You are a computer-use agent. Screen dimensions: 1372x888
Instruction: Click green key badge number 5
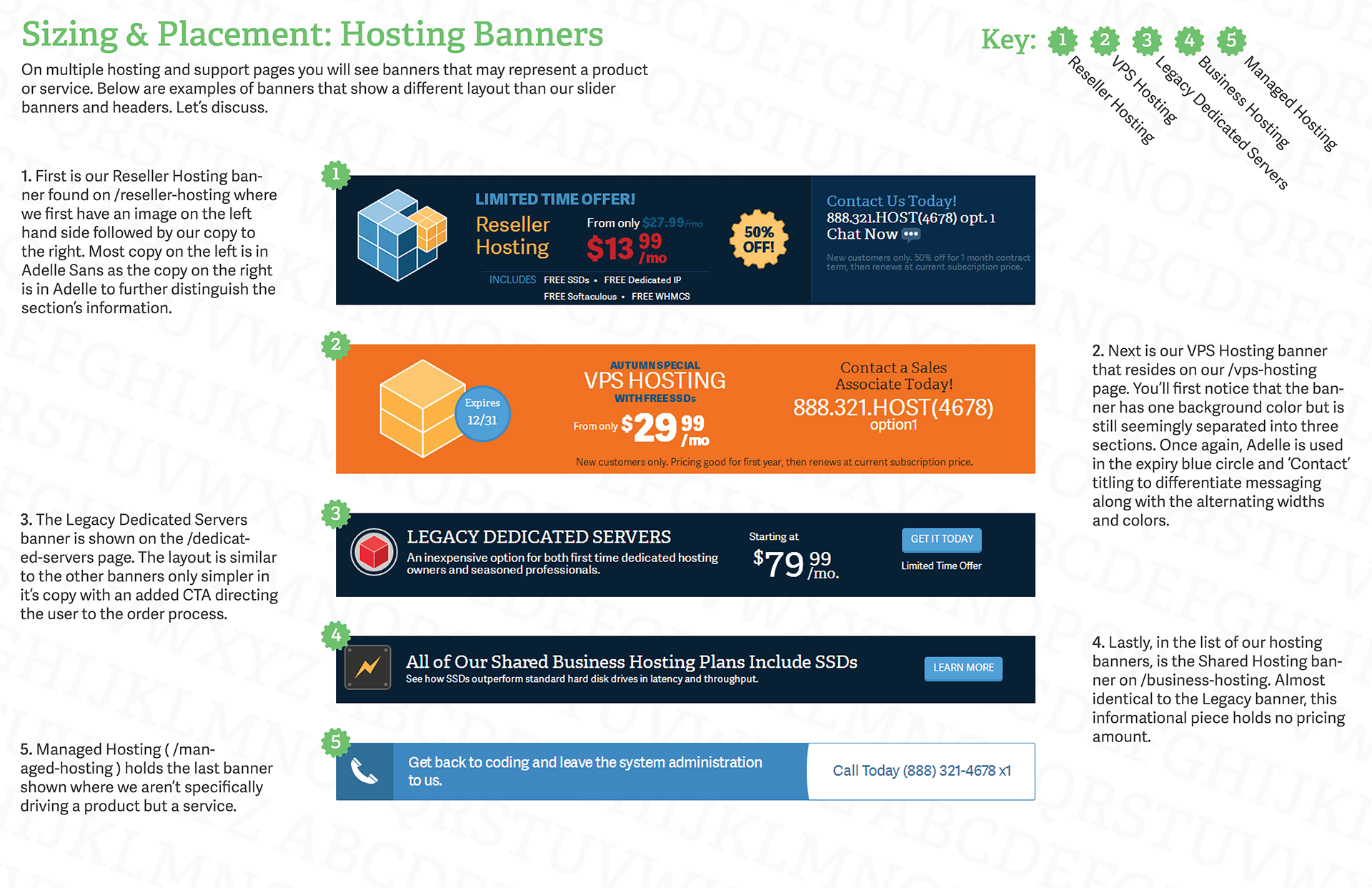(x=1231, y=41)
